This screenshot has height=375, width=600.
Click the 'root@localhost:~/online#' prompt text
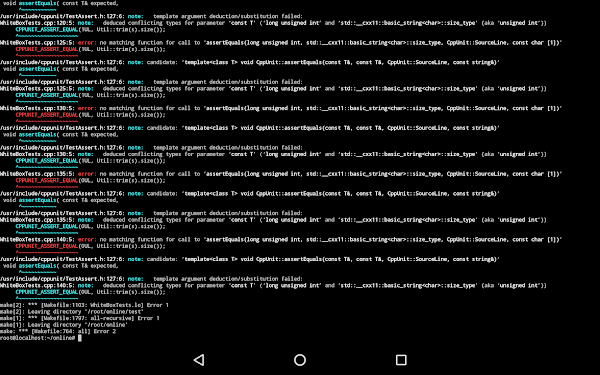click(38, 338)
